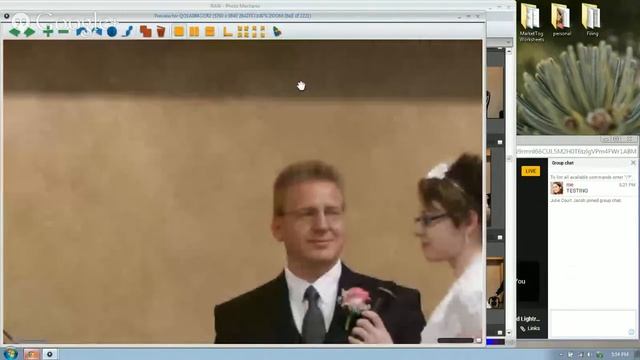Open the Photo Mechanic taskbar icon

[50, 354]
